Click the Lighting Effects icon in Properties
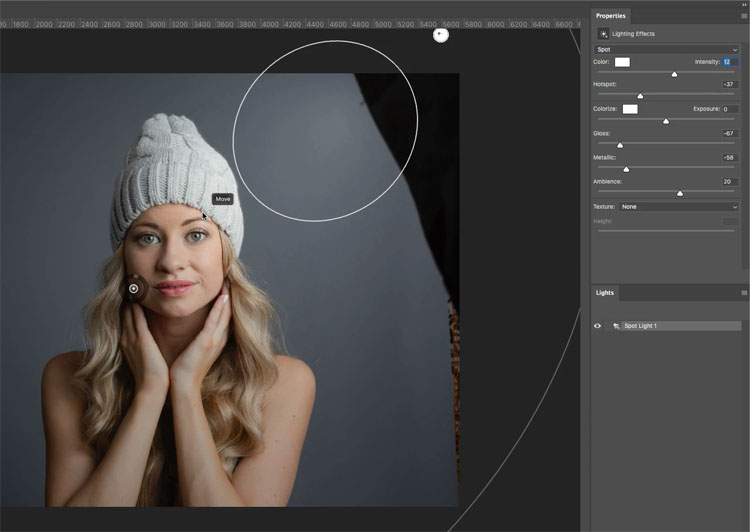The image size is (750, 532). (603, 34)
